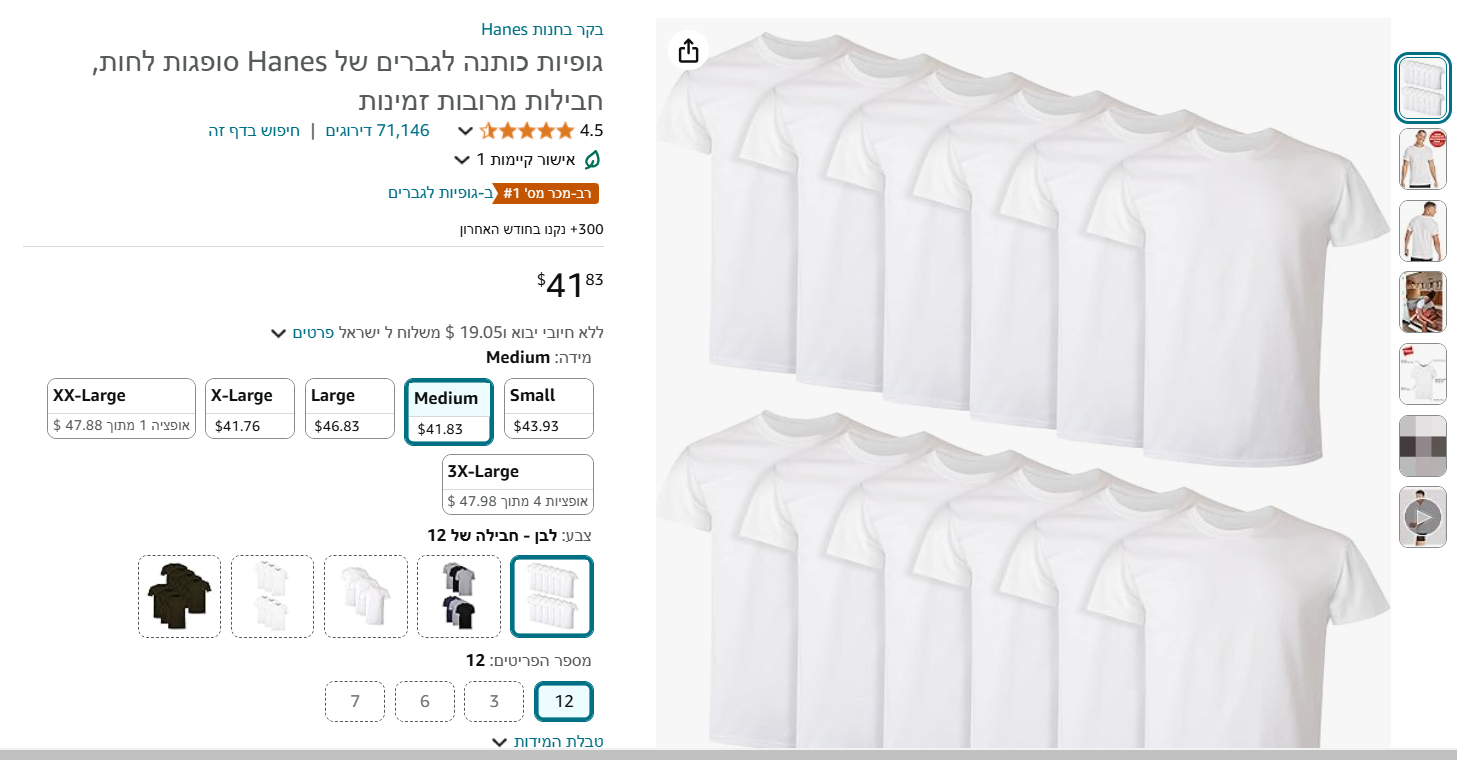Choose the X-Large size option

coord(250,409)
